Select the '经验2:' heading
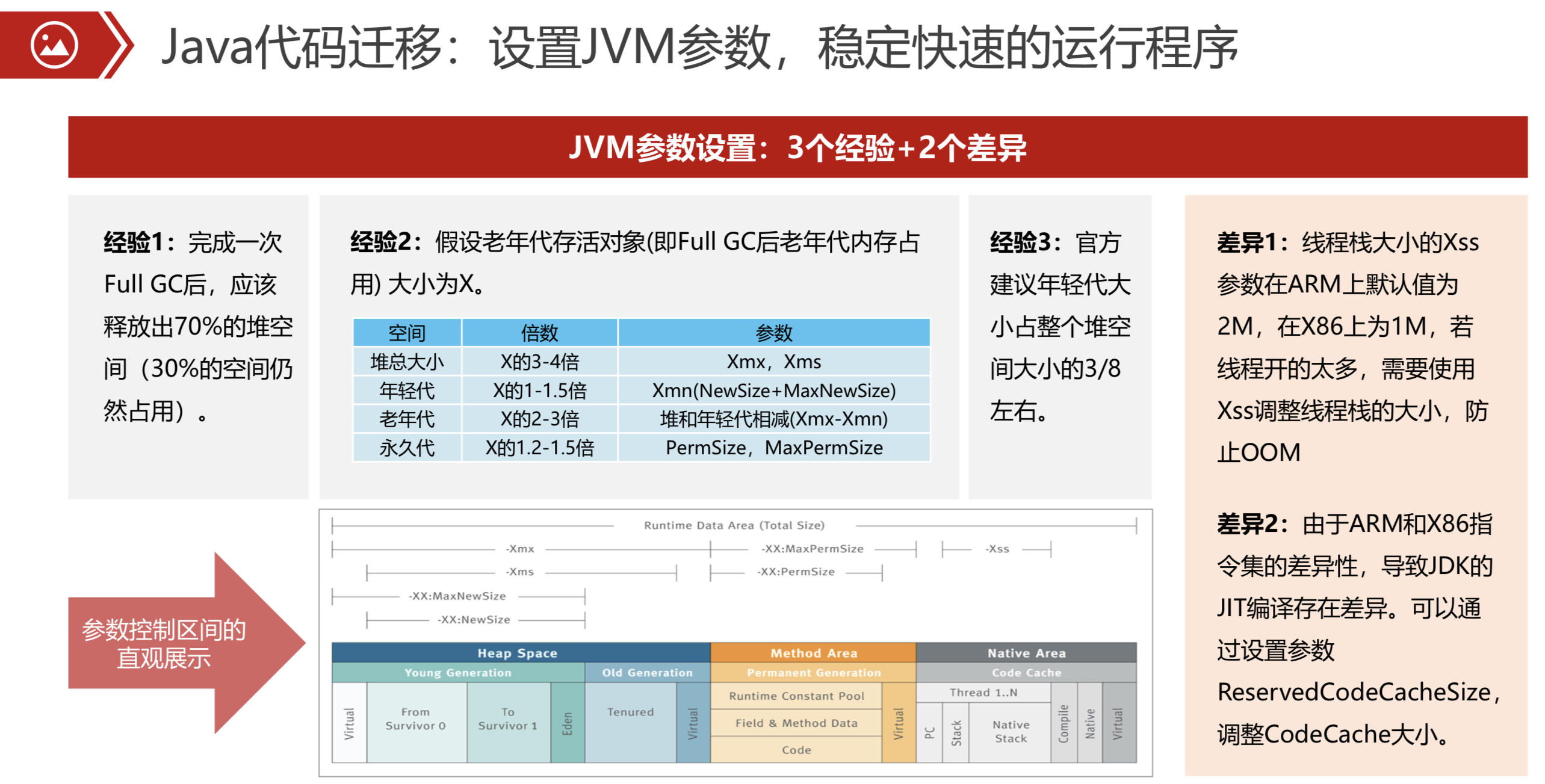 (x=386, y=242)
